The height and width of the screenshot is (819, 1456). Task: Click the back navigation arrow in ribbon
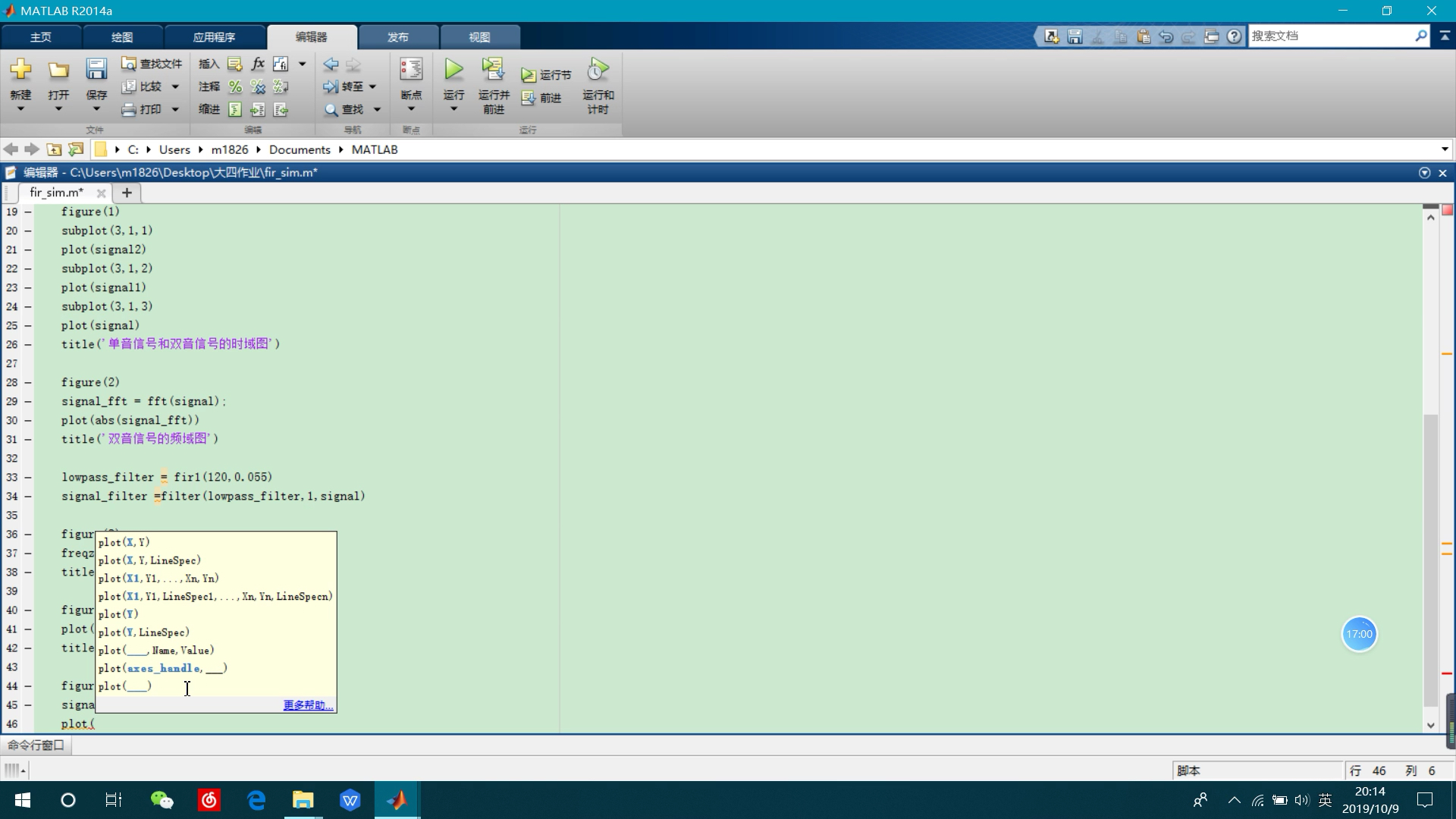point(331,64)
